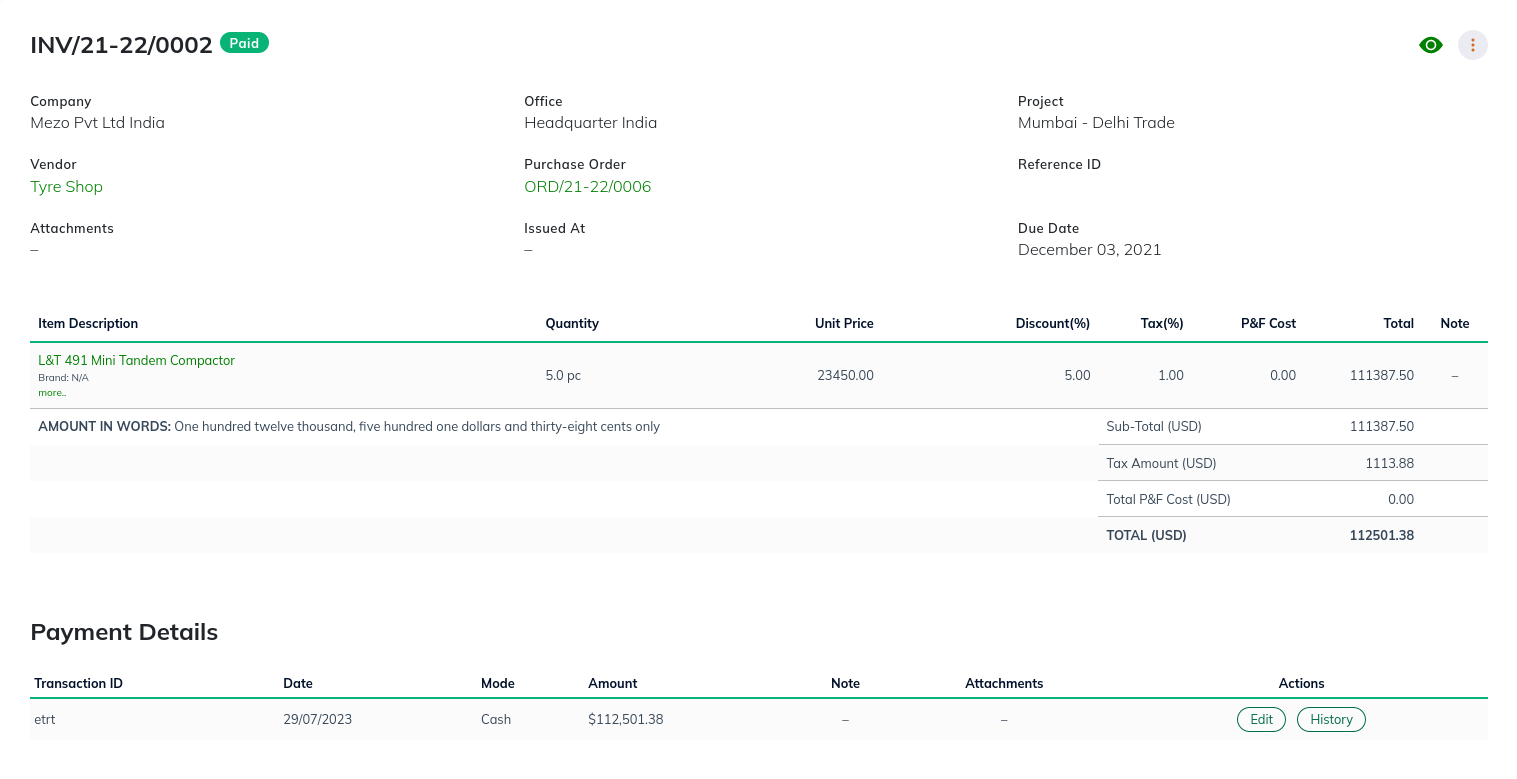
Task: View History of the etrt payment
Action: [1331, 719]
